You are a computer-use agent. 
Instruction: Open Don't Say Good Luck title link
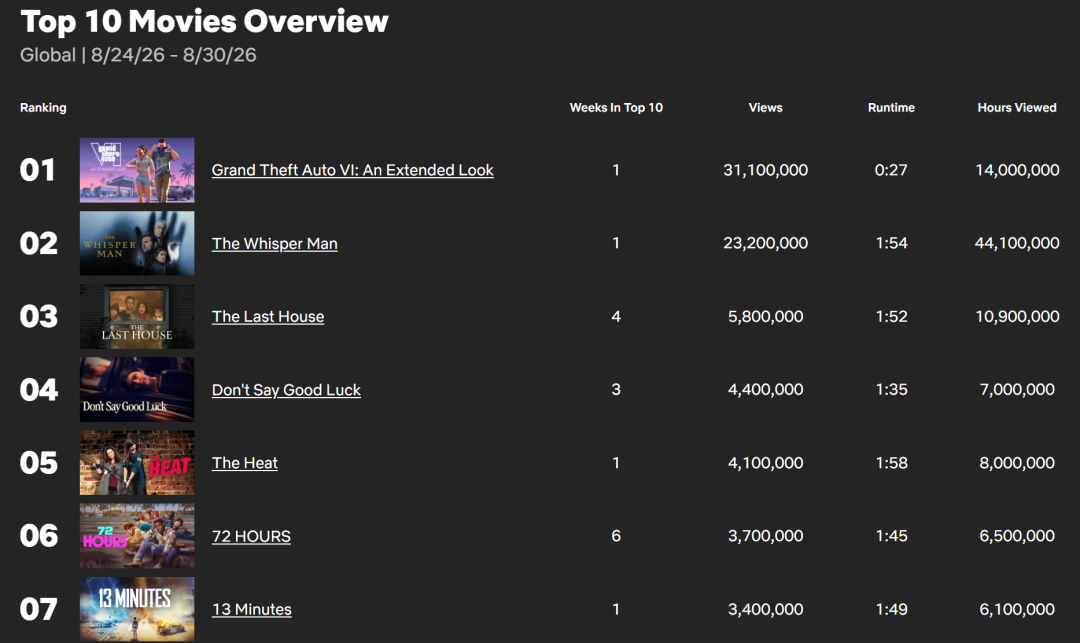tap(286, 390)
